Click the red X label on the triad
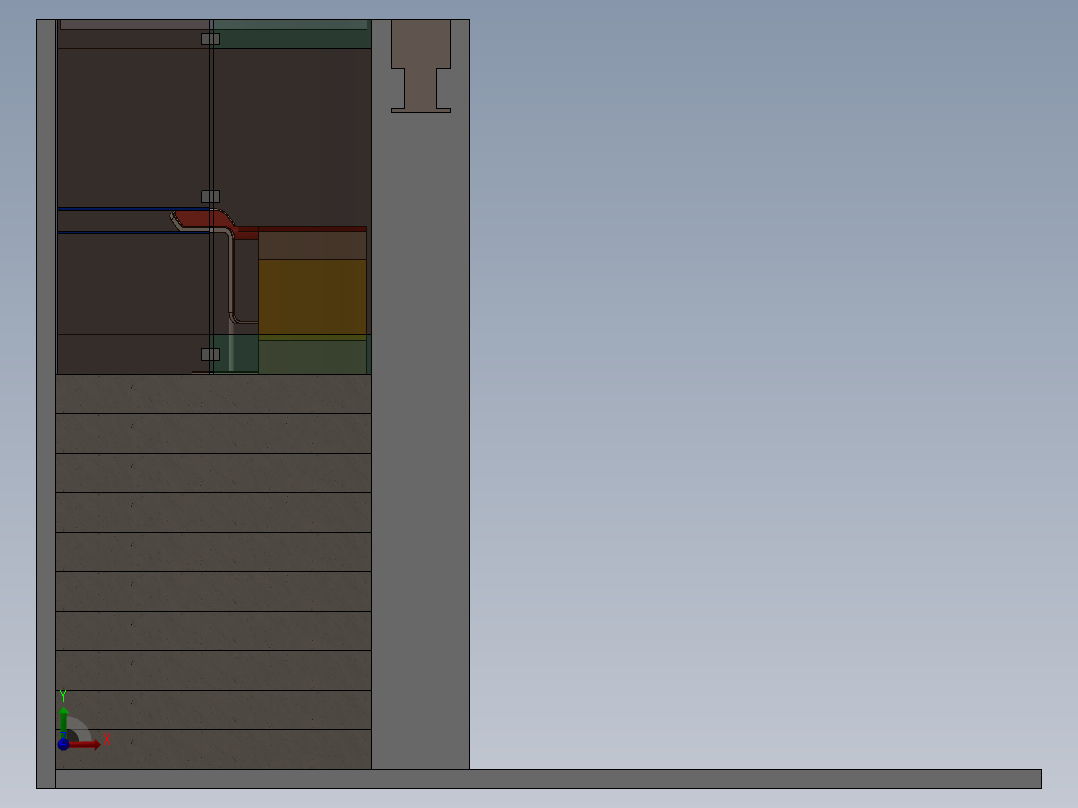This screenshot has height=808, width=1078. [x=107, y=739]
